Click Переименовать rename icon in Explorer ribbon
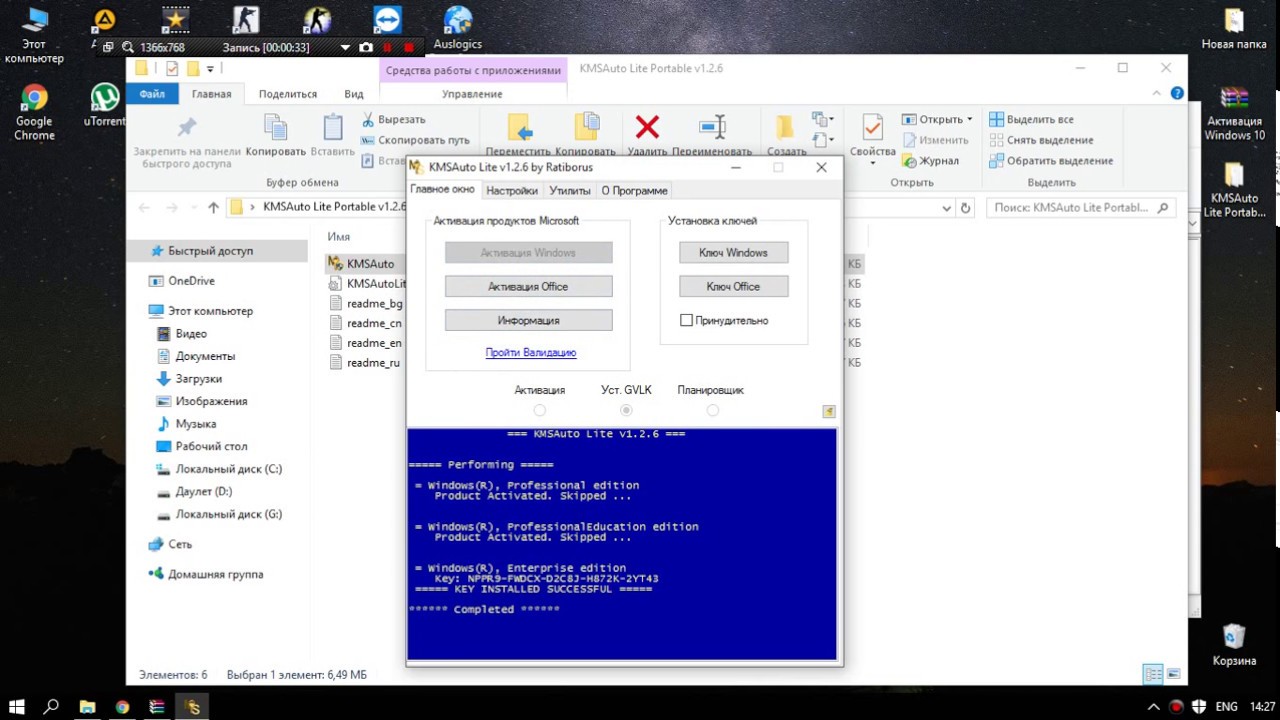 [712, 127]
